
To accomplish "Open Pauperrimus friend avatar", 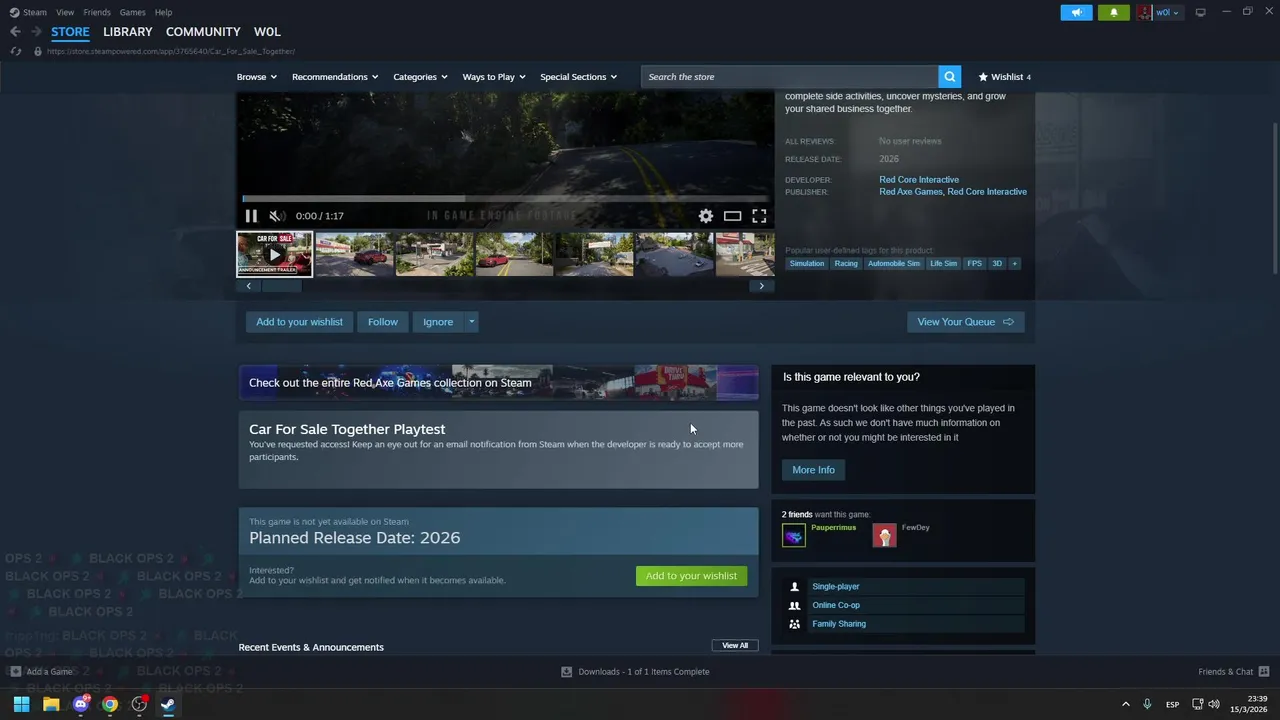I will click(x=793, y=535).
